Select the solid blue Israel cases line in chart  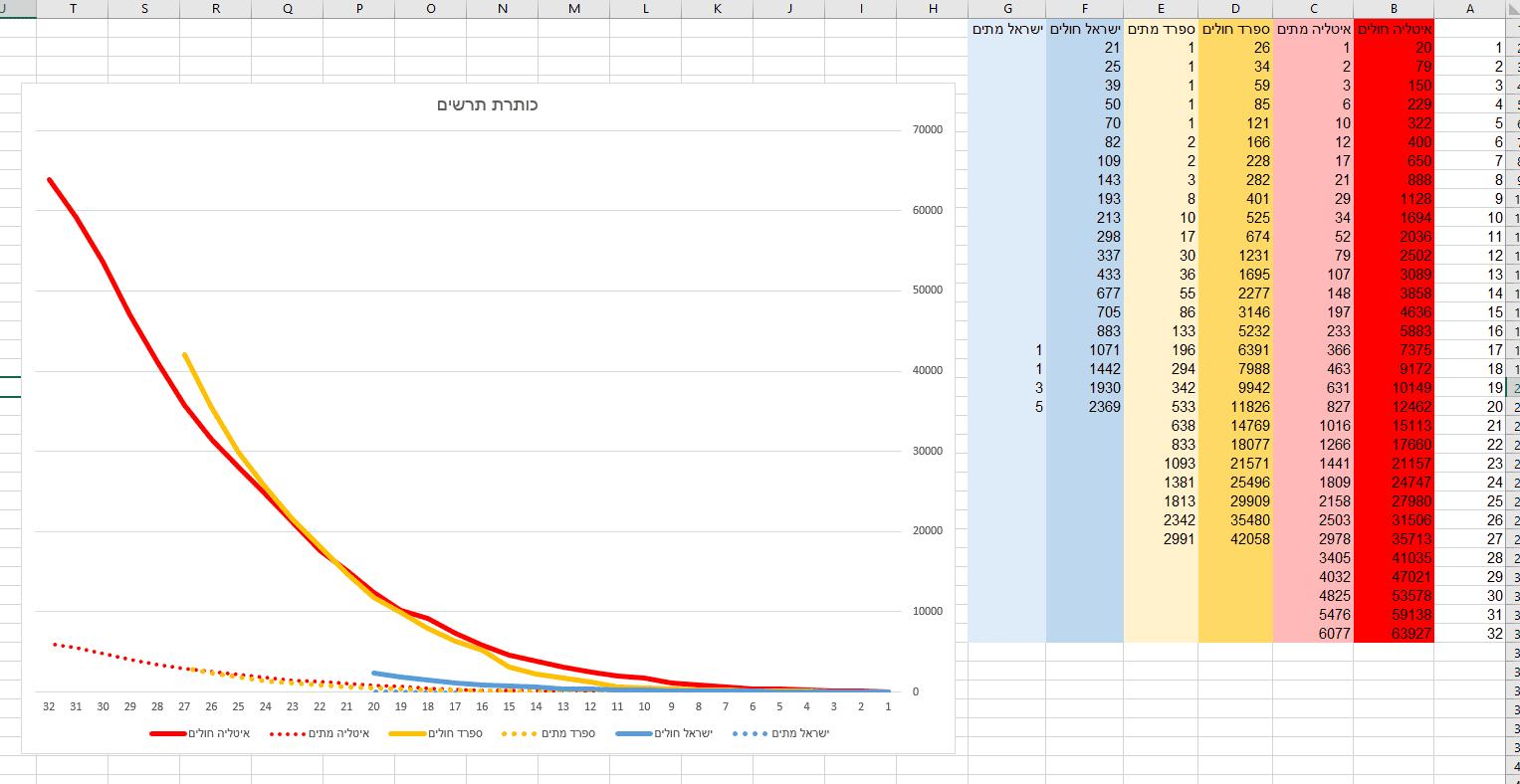click(x=428, y=680)
